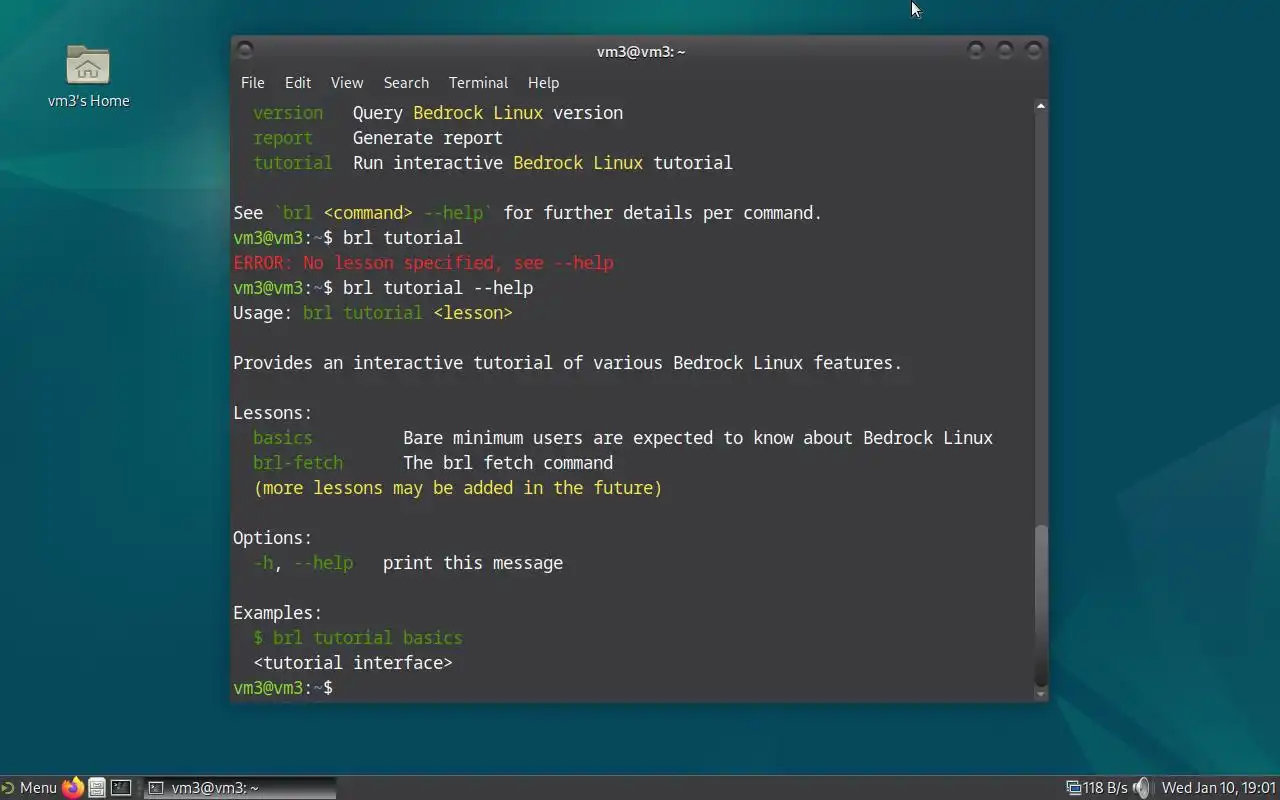Open the File menu
The height and width of the screenshot is (800, 1280).
tap(252, 83)
